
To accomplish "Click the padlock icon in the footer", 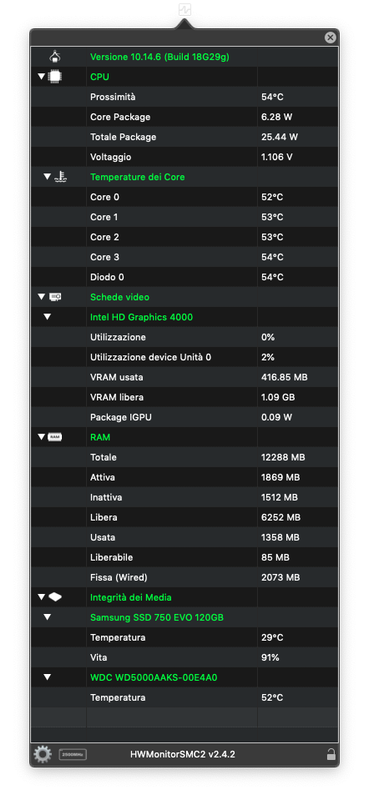I will pyautogui.click(x=331, y=754).
